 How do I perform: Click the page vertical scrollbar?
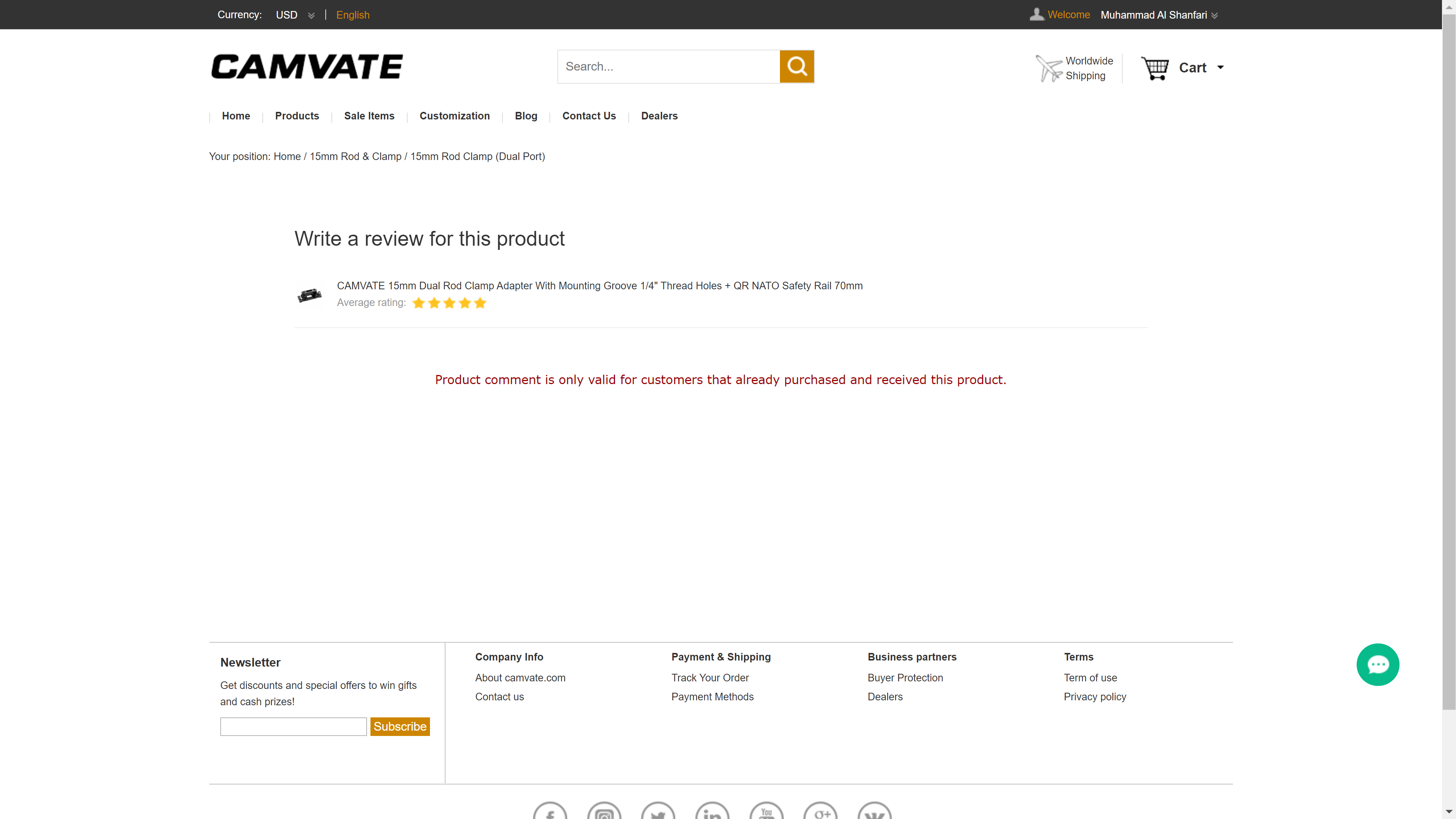[x=1449, y=362]
